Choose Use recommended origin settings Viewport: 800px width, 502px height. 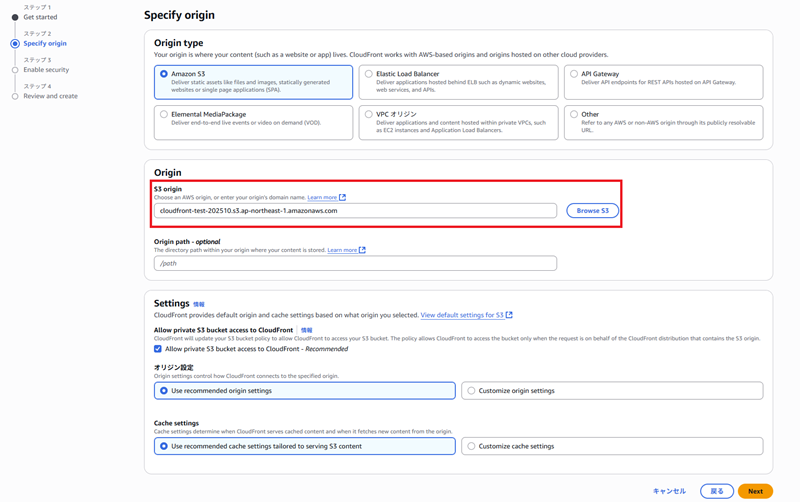(164, 391)
